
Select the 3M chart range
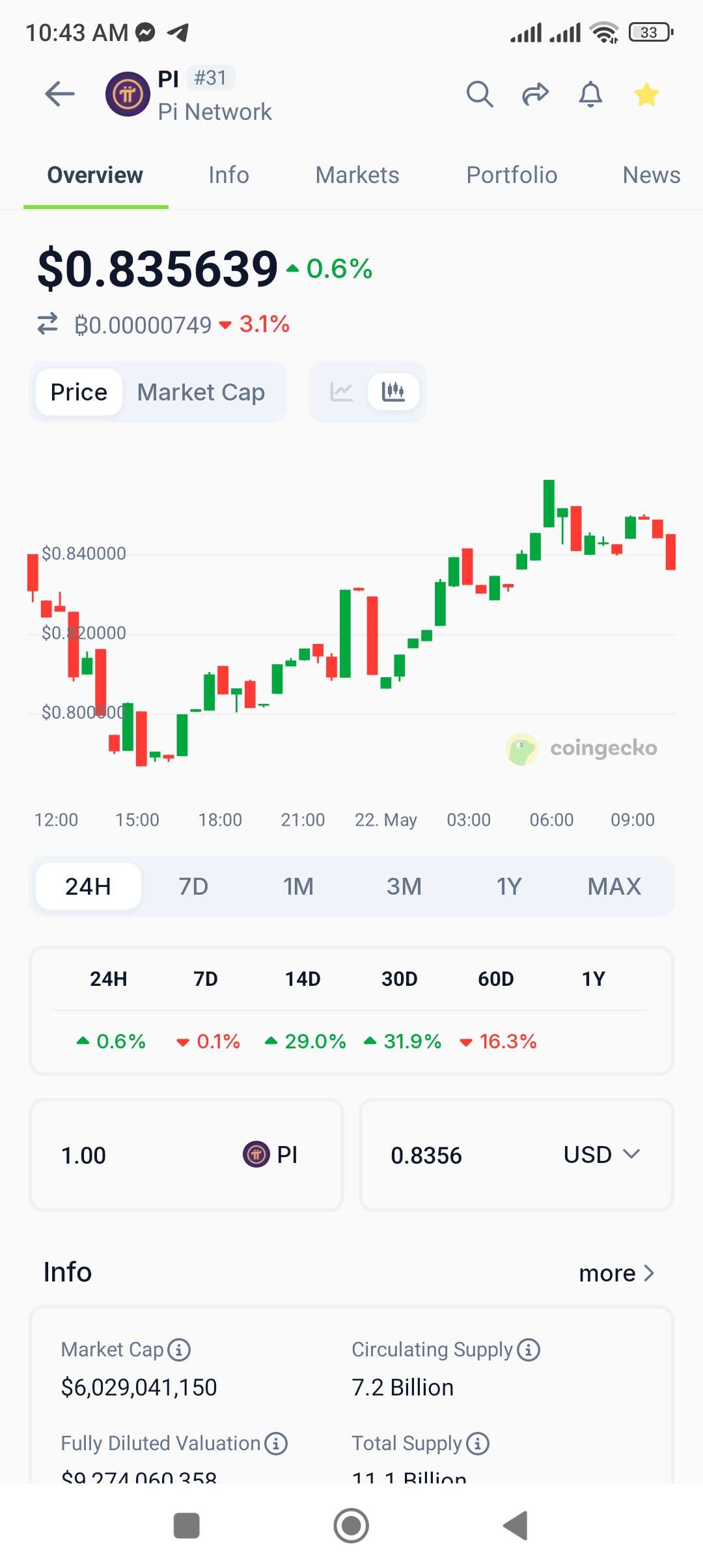click(404, 886)
